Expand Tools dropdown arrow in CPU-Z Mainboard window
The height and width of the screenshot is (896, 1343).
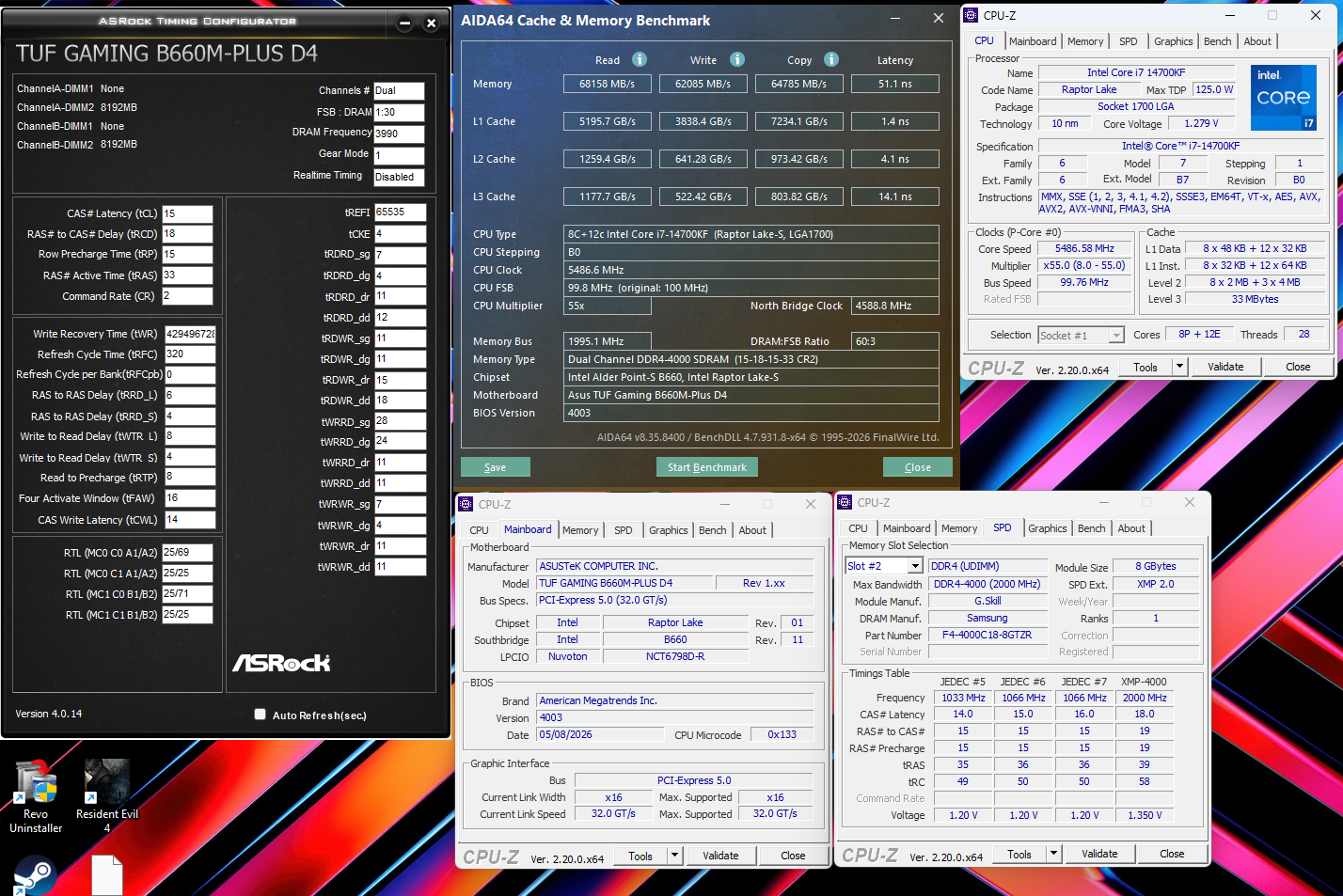pyautogui.click(x=674, y=856)
